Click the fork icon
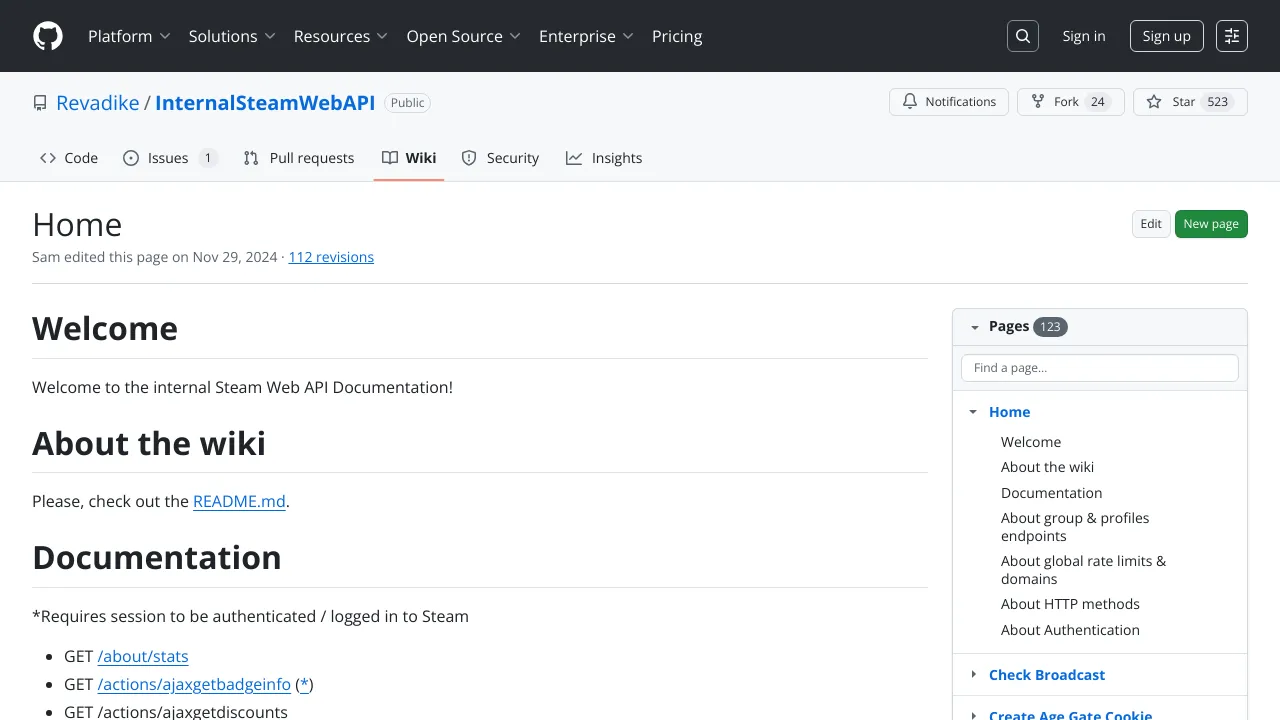Image resolution: width=1280 pixels, height=720 pixels. (x=1038, y=102)
